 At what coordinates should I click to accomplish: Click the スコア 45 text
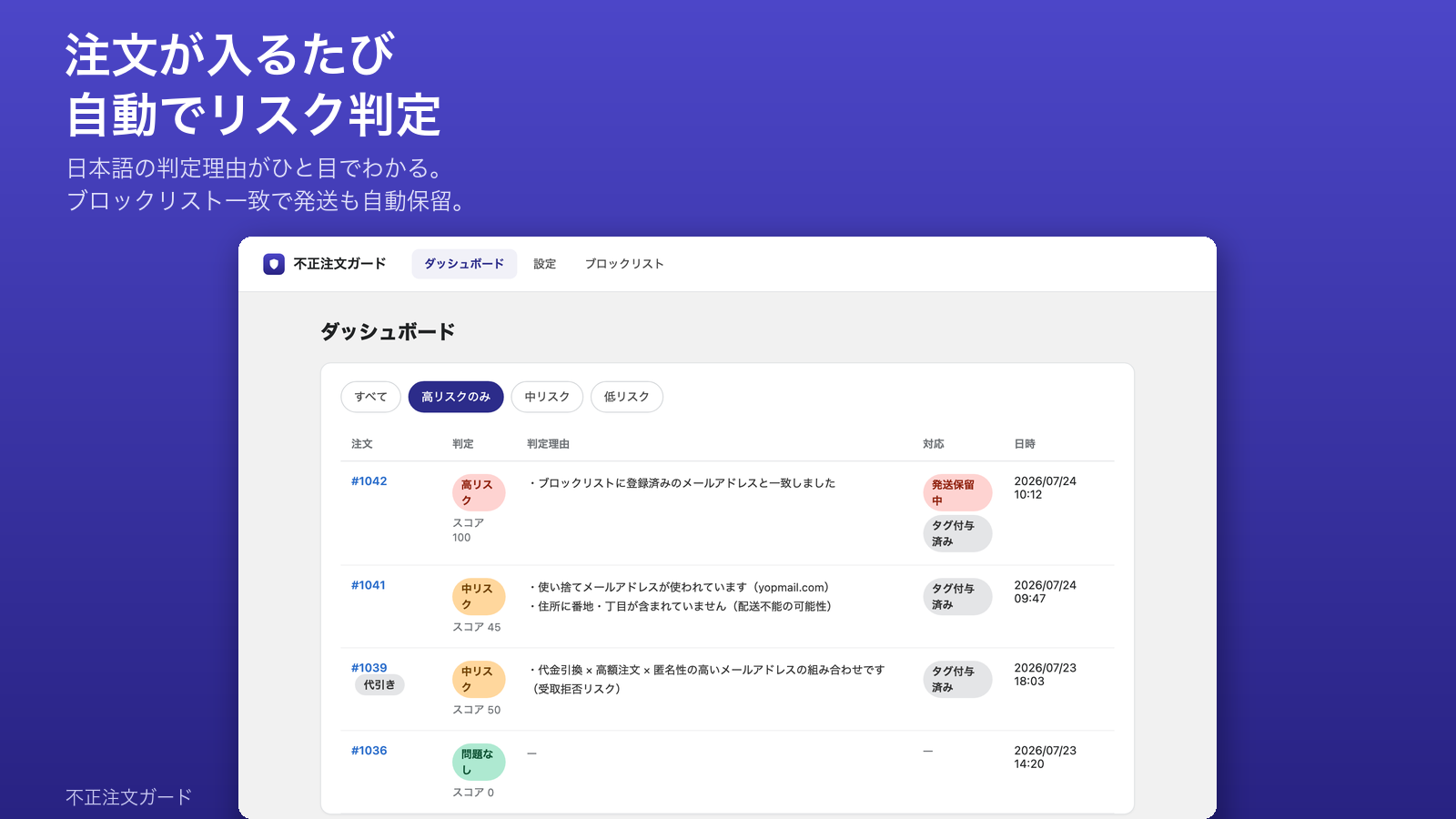pos(477,627)
